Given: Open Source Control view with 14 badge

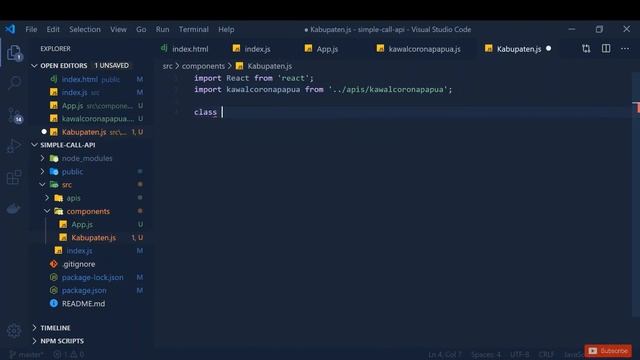Looking at the screenshot, I should point(15,116).
